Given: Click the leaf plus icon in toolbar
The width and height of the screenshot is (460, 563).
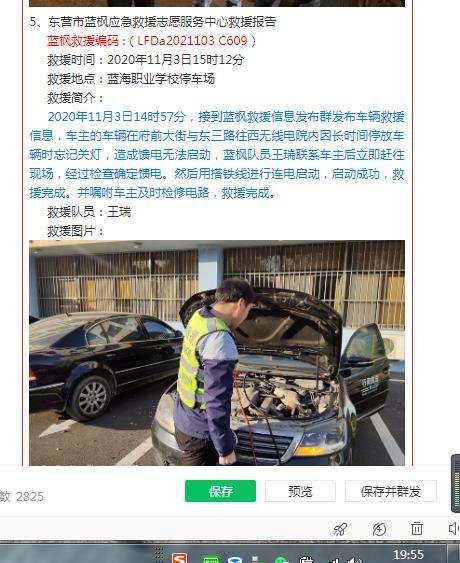Looking at the screenshot, I should tap(379, 529).
